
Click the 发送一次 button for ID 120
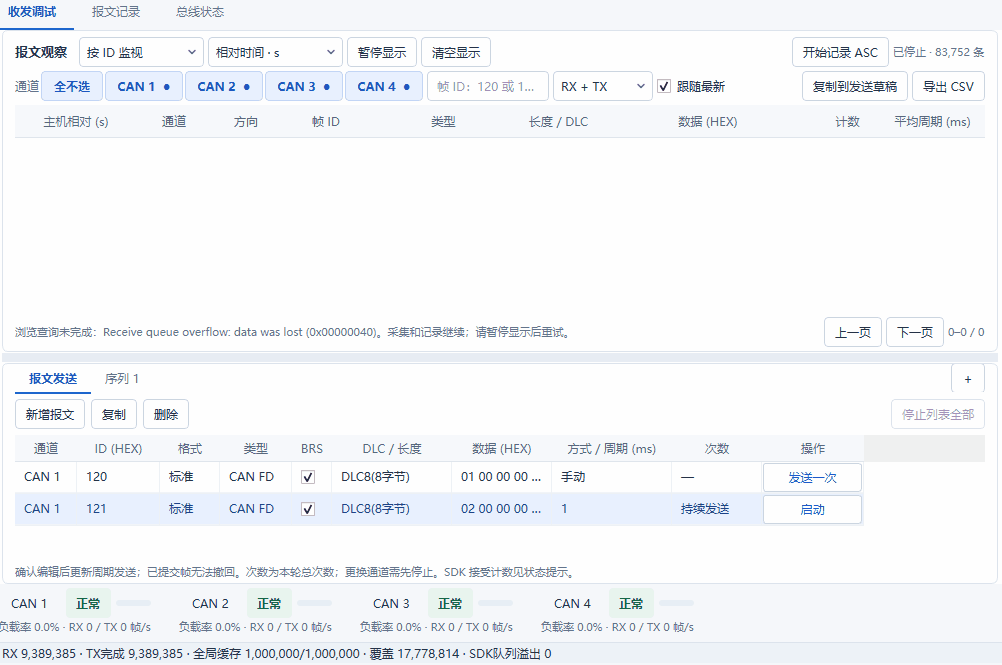pos(812,477)
